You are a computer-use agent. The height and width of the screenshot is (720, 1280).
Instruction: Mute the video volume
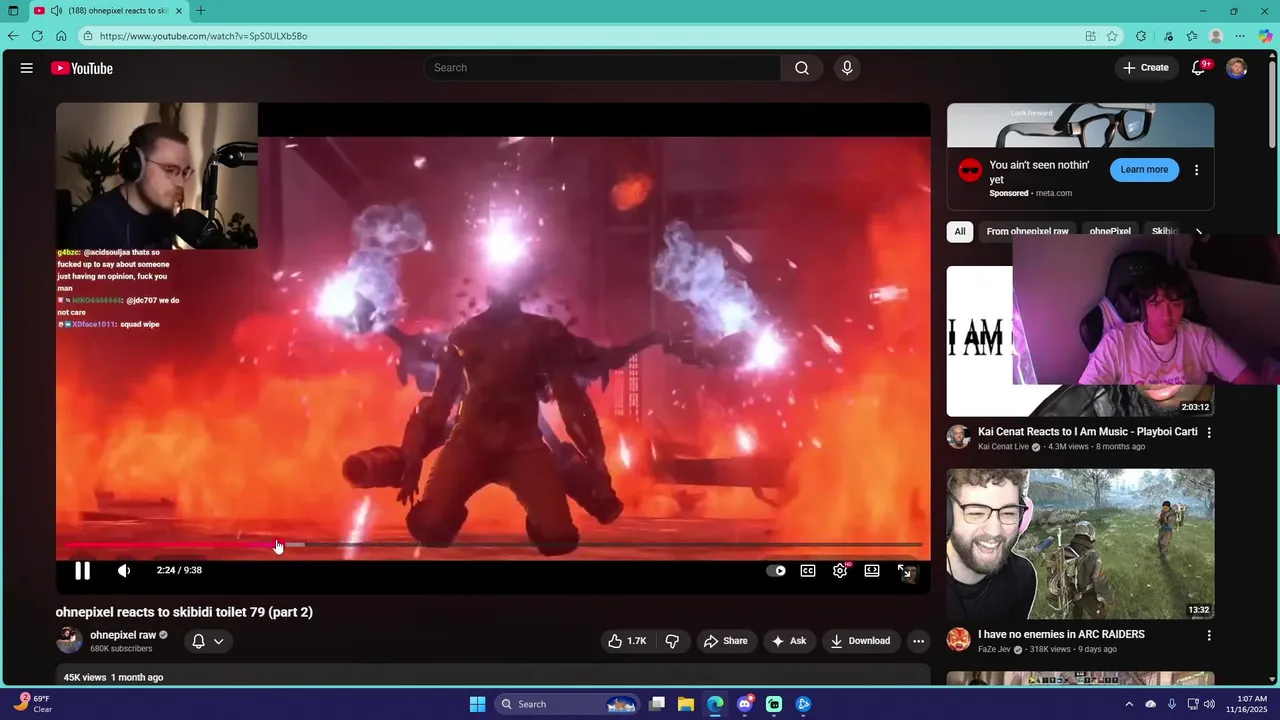pyautogui.click(x=124, y=571)
